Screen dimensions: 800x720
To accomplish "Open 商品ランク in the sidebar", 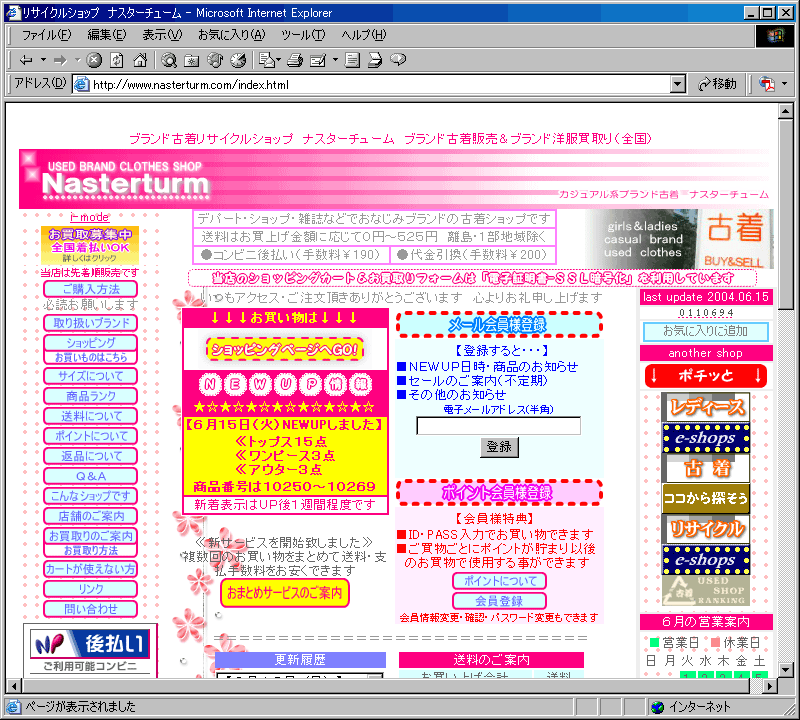I will pyautogui.click(x=90, y=396).
